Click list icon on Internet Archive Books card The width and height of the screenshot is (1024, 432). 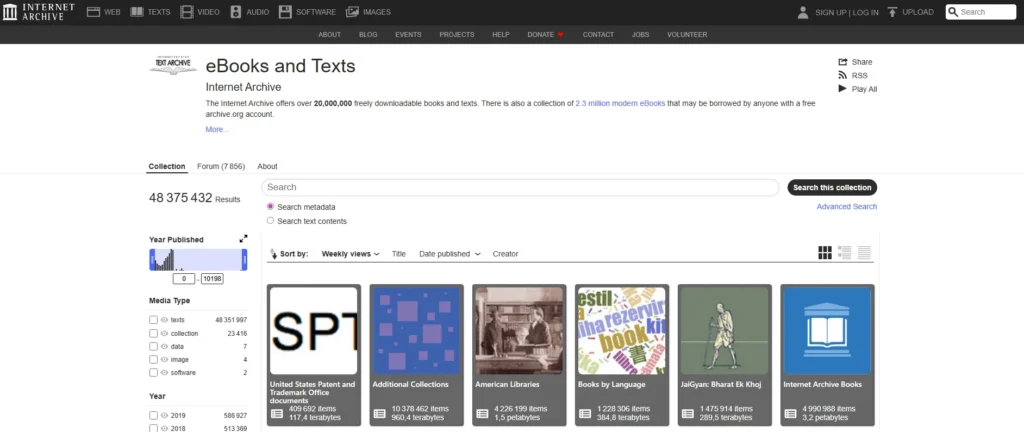click(790, 413)
